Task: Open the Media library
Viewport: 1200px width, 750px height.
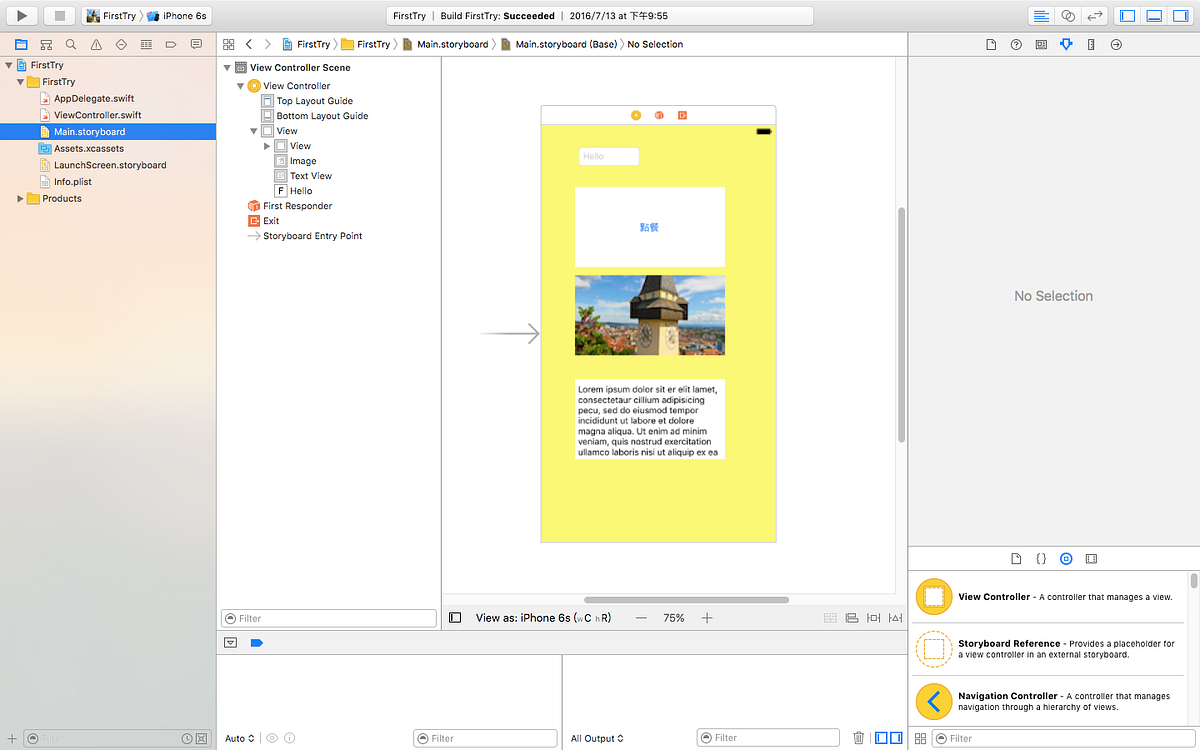Action: [1091, 558]
